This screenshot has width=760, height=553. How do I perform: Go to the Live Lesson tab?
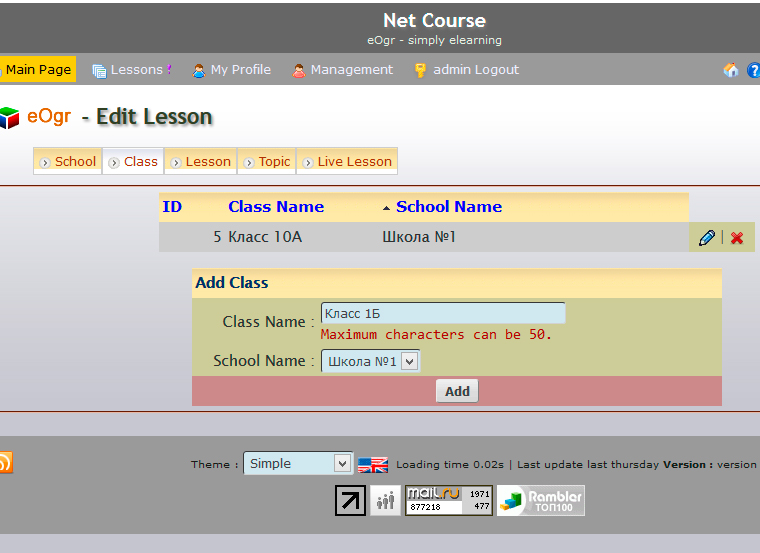tap(347, 161)
